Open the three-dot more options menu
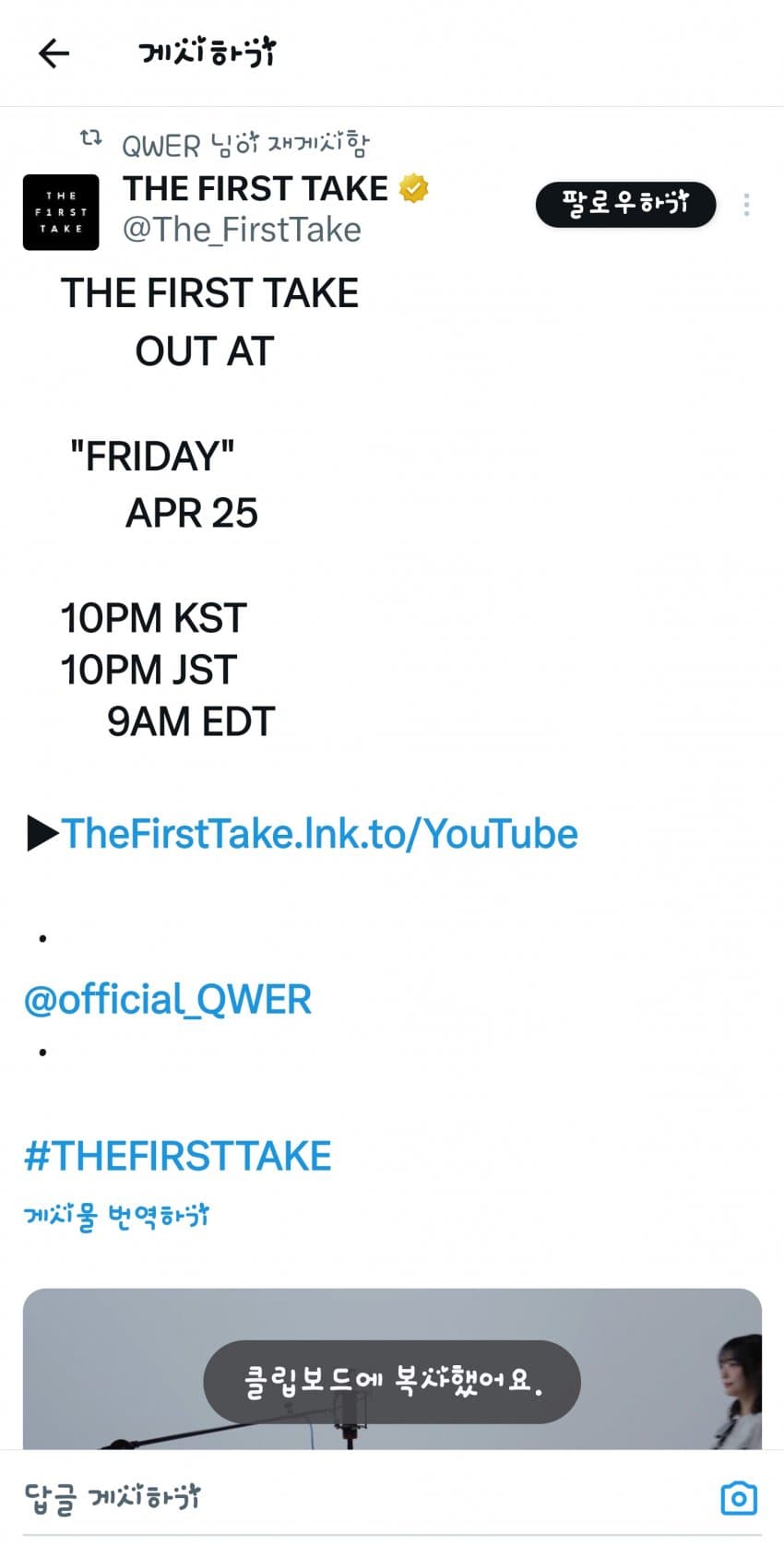 (x=746, y=205)
